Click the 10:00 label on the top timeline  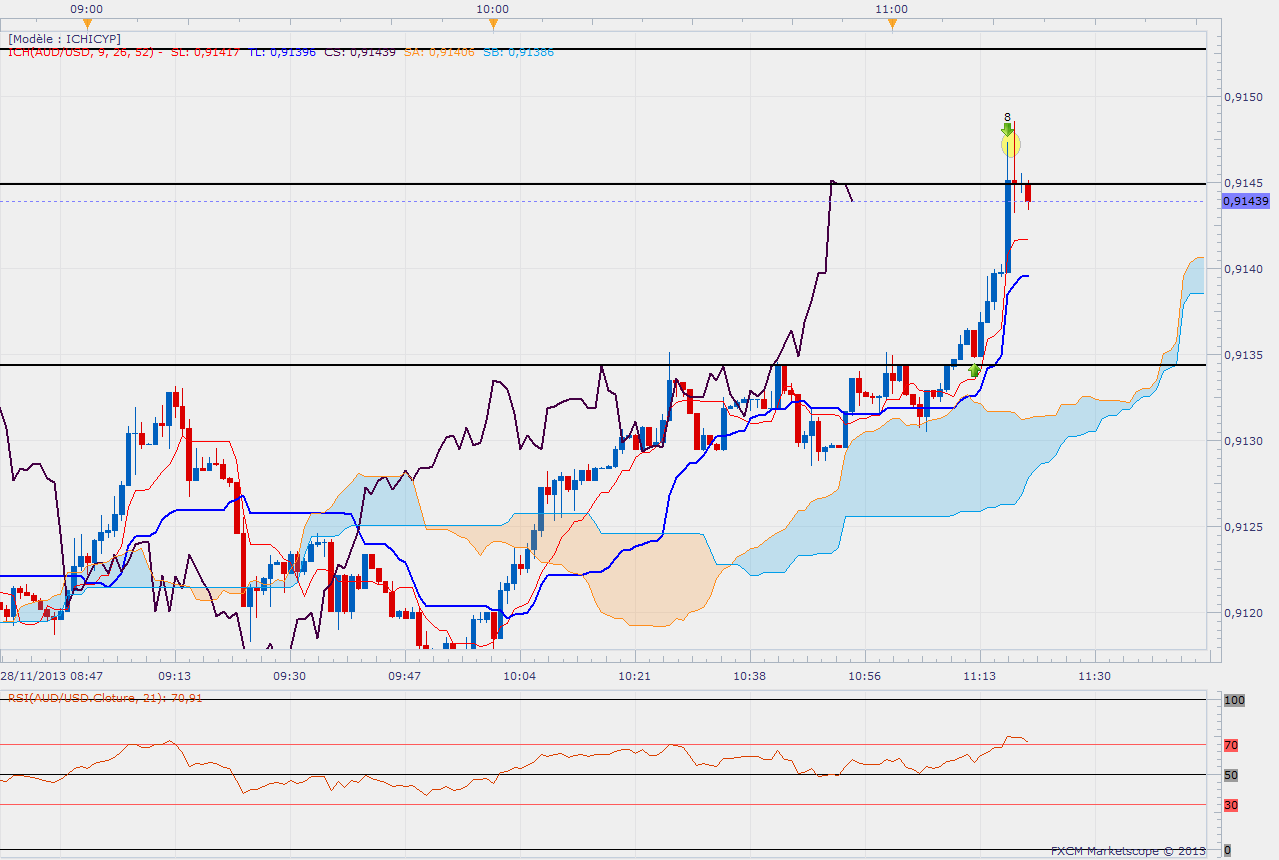[x=493, y=9]
